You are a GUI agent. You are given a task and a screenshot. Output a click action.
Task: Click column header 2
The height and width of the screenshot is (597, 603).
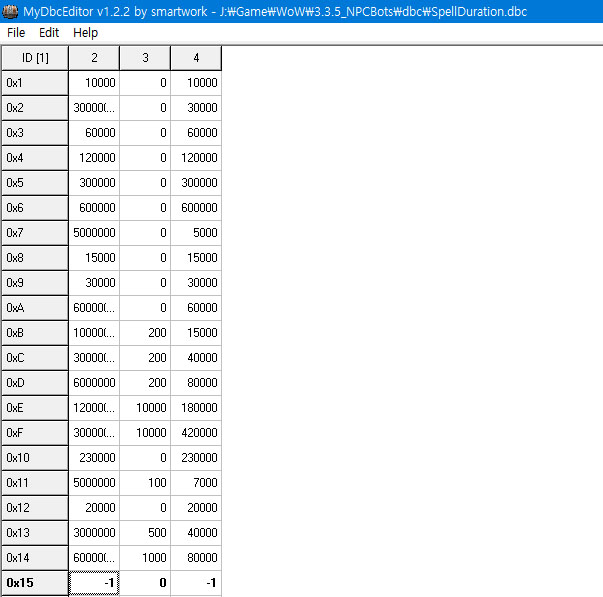pos(94,58)
